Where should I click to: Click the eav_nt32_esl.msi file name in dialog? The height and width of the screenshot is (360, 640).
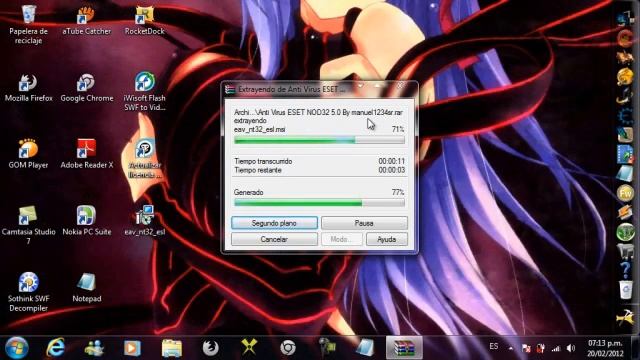pos(260,129)
